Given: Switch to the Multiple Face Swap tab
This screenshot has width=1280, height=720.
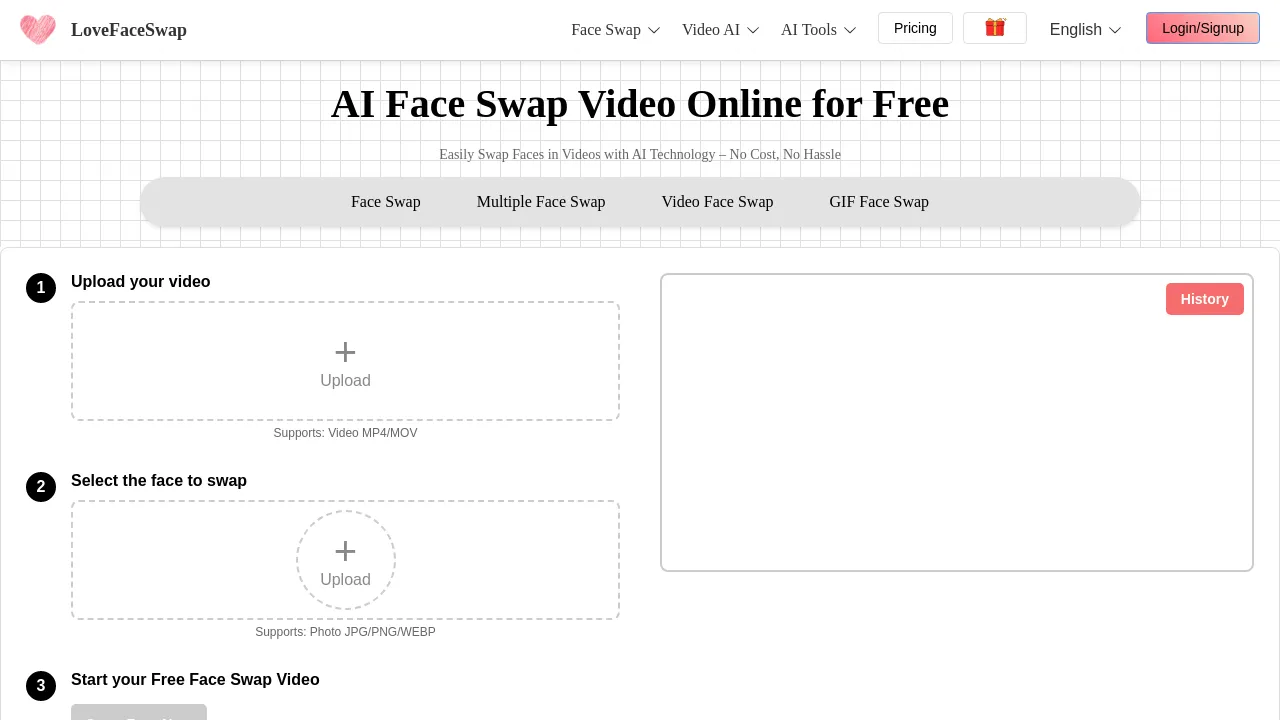Looking at the screenshot, I should (x=541, y=202).
